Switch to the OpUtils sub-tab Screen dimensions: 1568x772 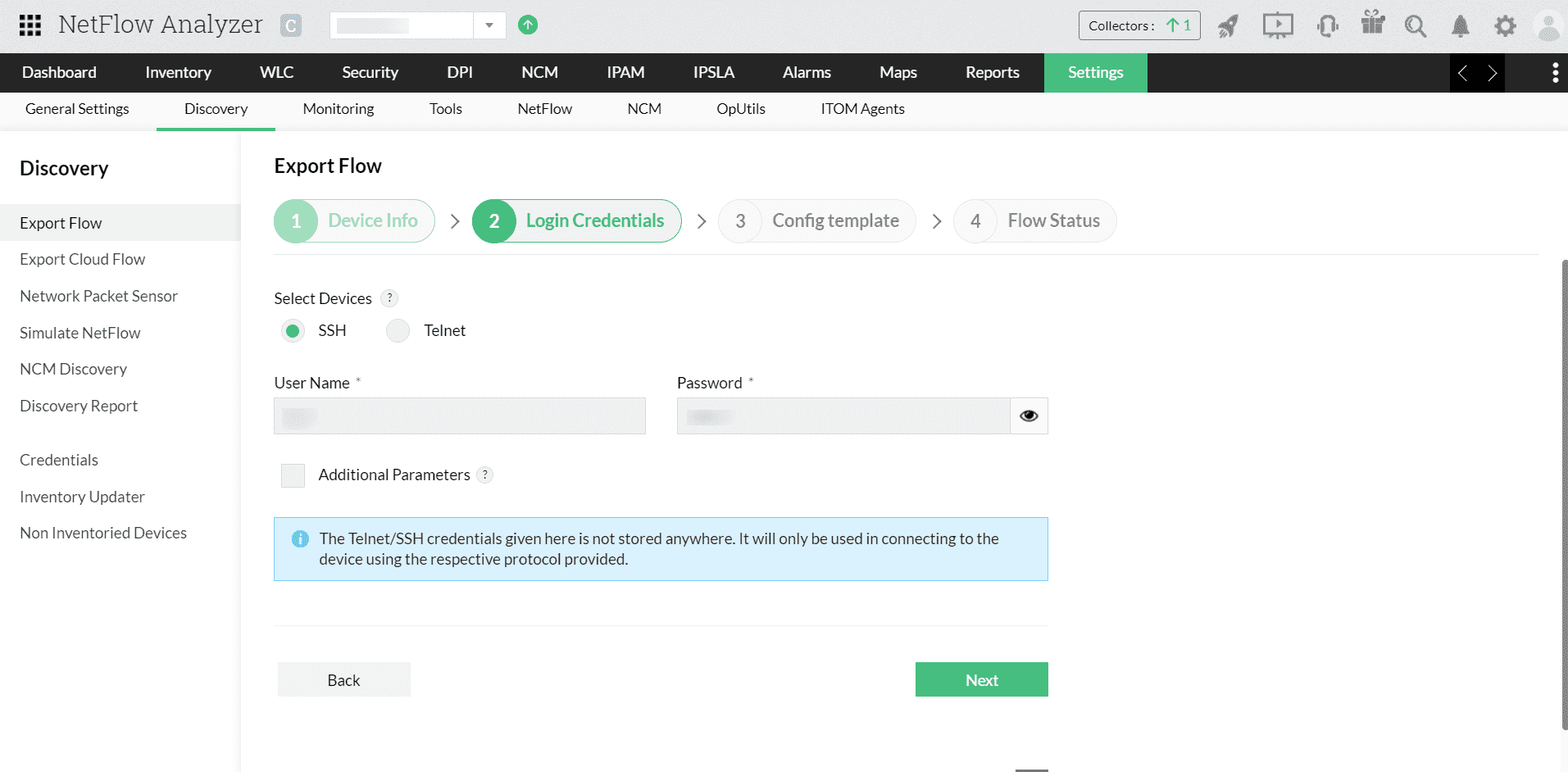(741, 109)
